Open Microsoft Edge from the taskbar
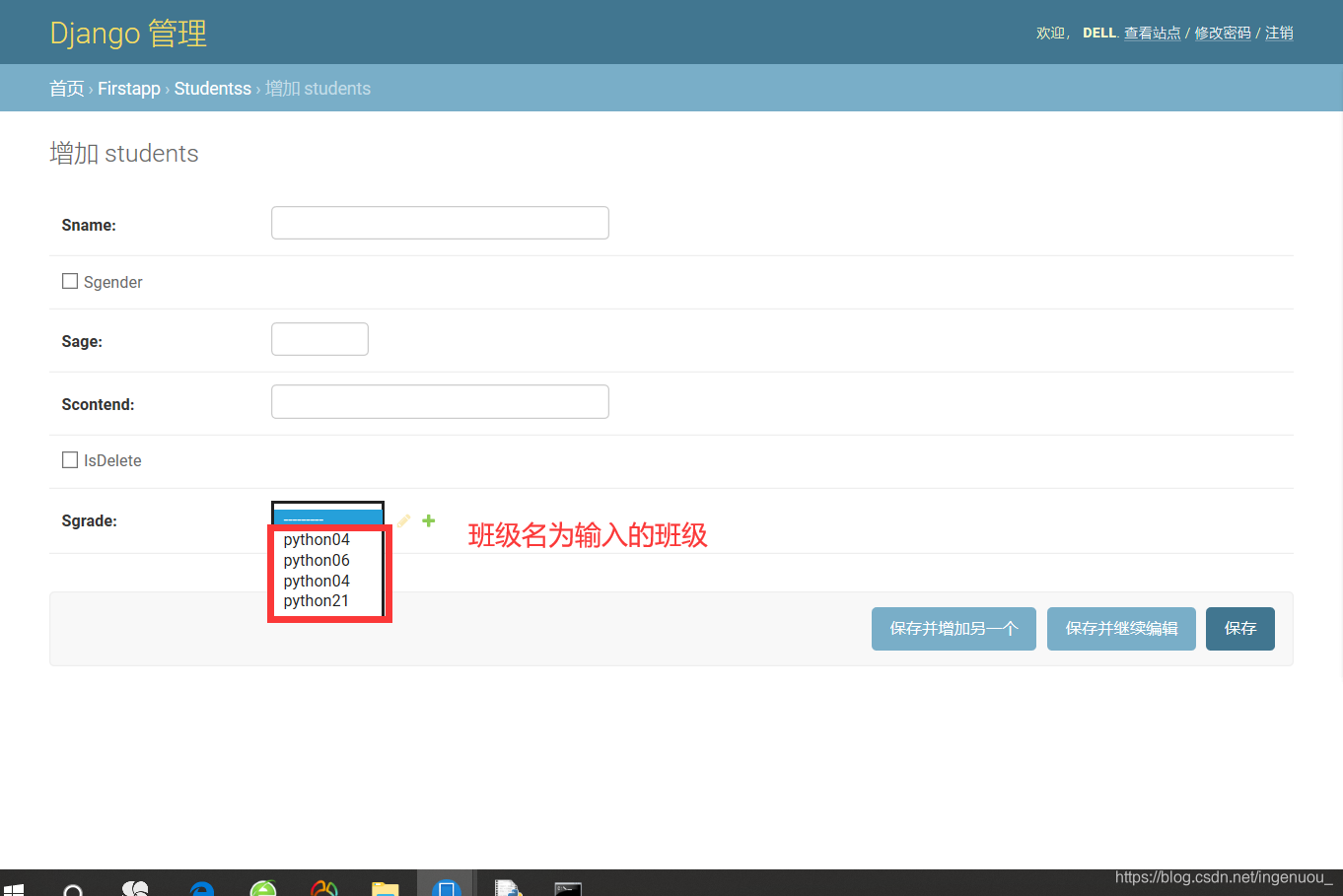The height and width of the screenshot is (896, 1343). click(x=202, y=888)
